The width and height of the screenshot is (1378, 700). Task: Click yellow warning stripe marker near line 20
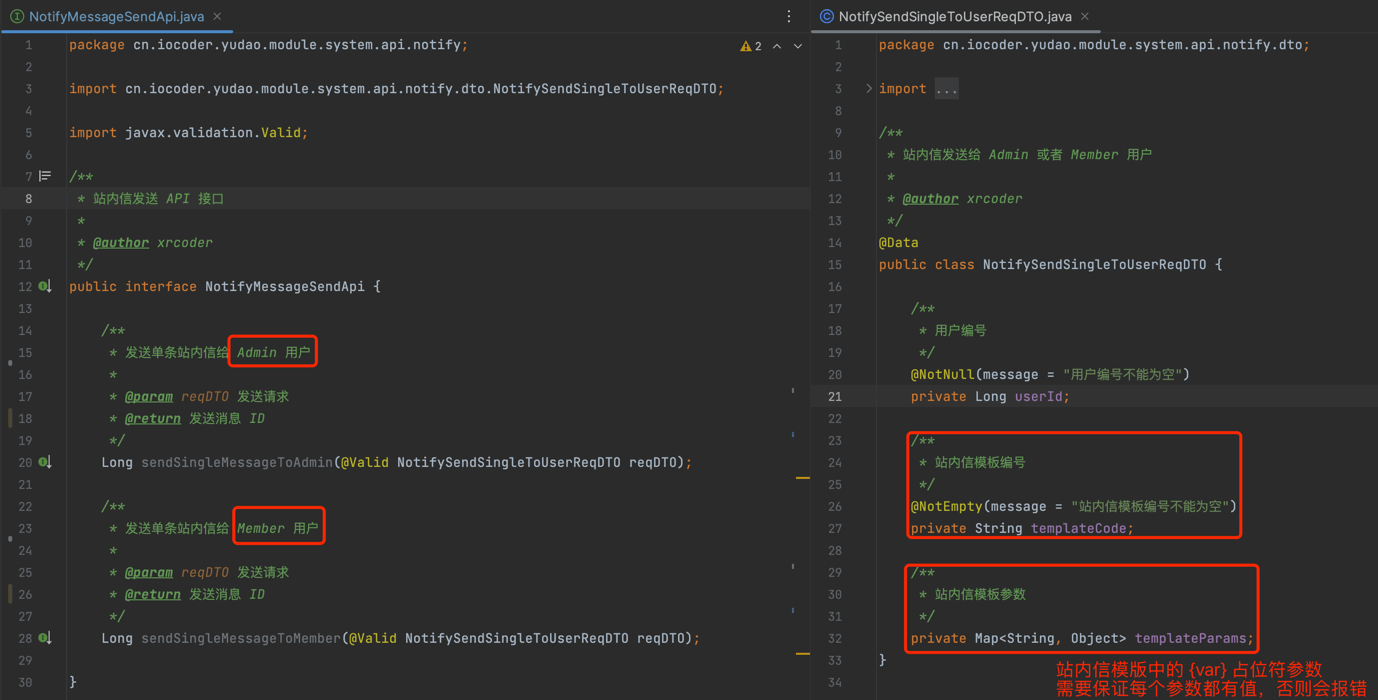[802, 478]
